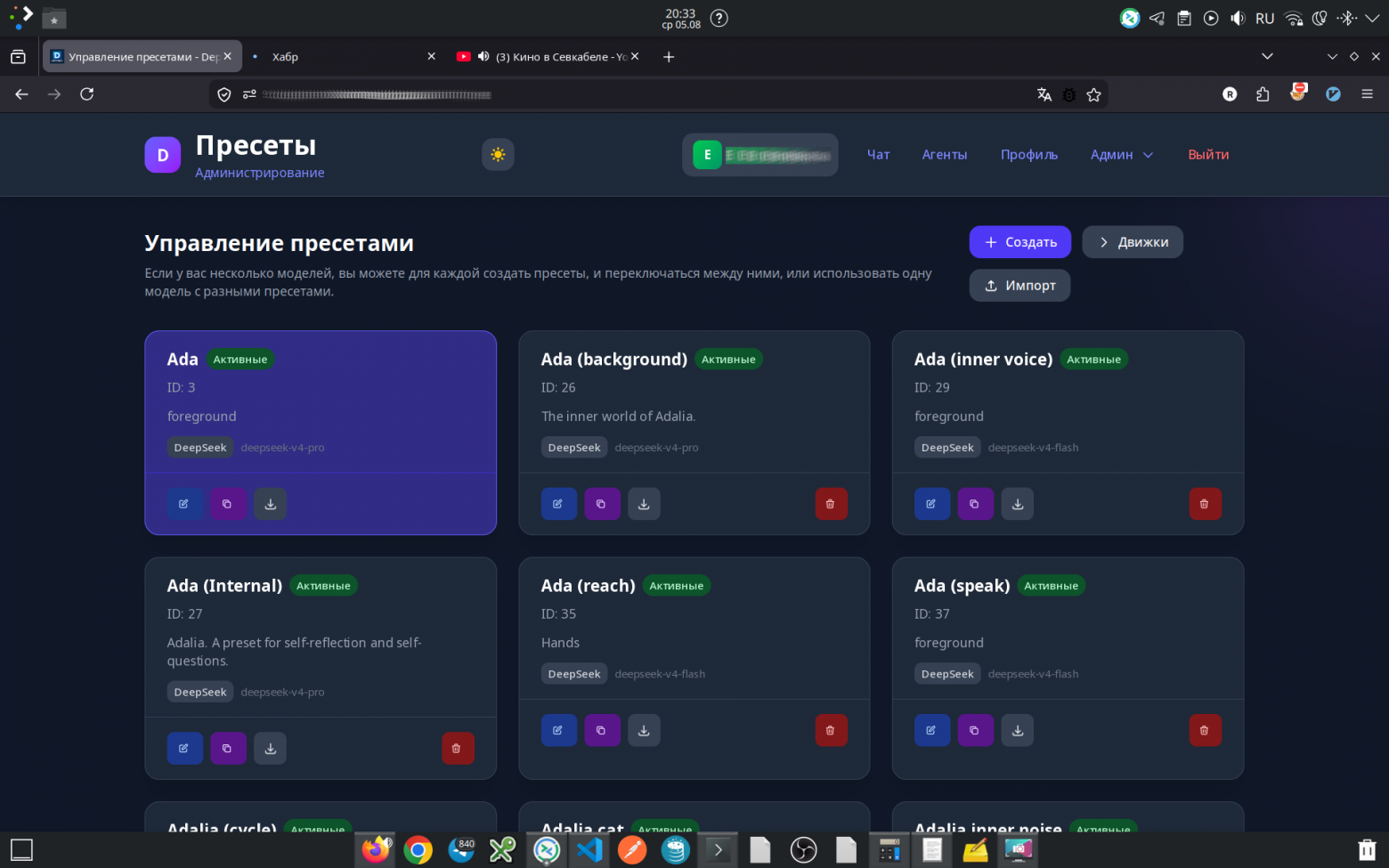Open the Движки section
This screenshot has width=1389, height=868.
1133,242
